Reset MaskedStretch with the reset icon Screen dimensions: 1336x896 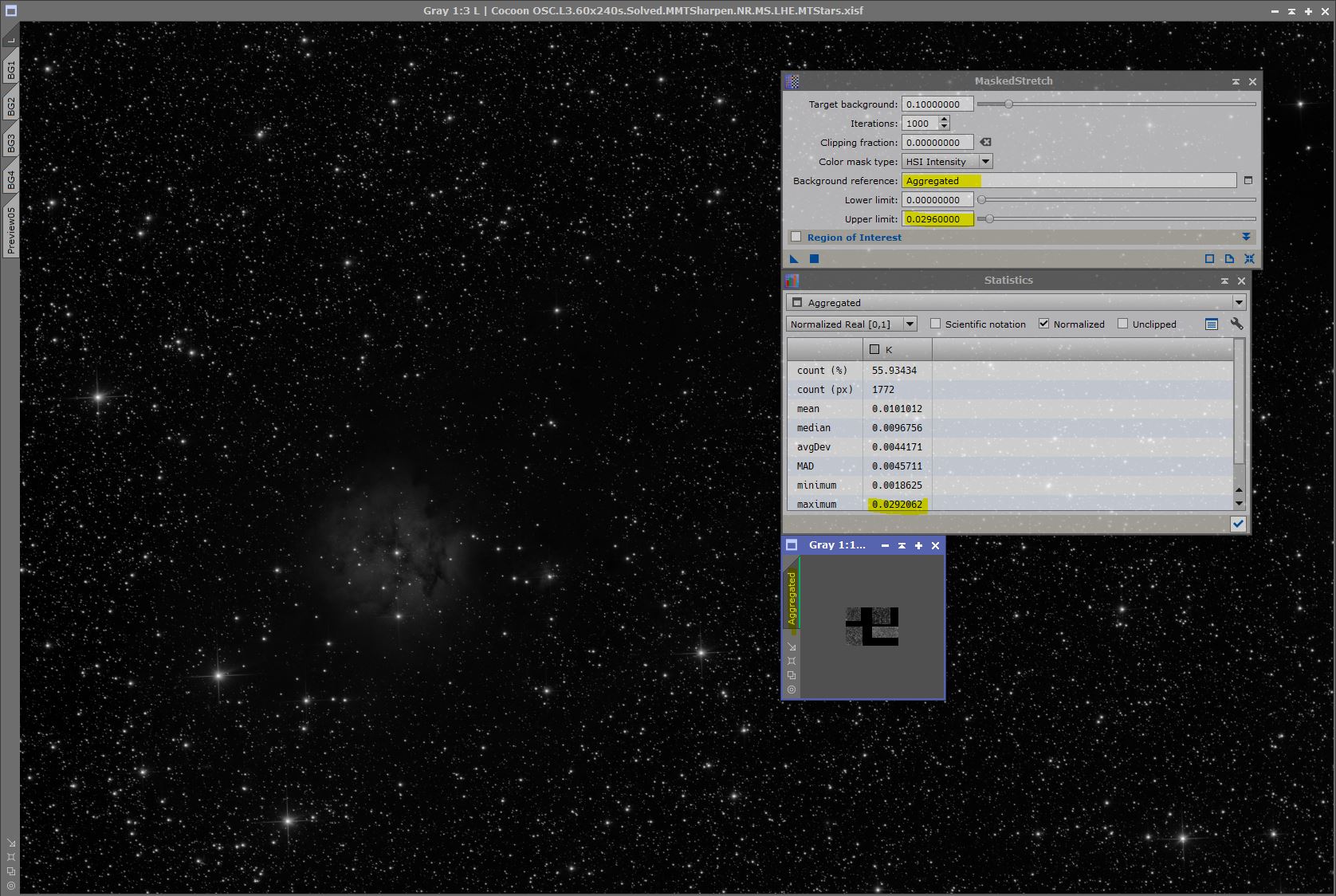click(1249, 259)
